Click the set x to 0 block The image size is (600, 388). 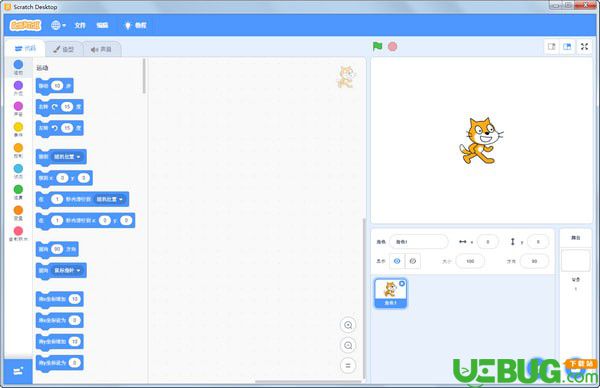pyautogui.click(x=59, y=320)
